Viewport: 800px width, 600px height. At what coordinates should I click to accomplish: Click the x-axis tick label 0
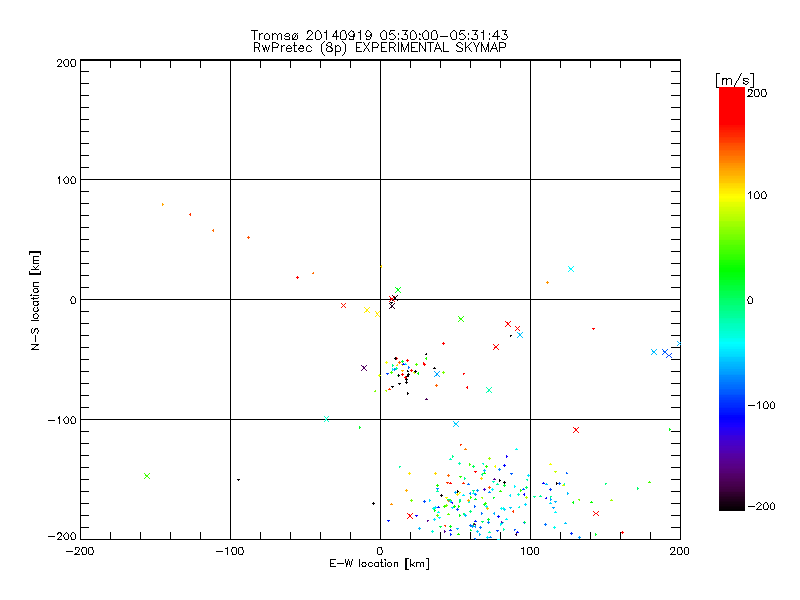(380, 551)
